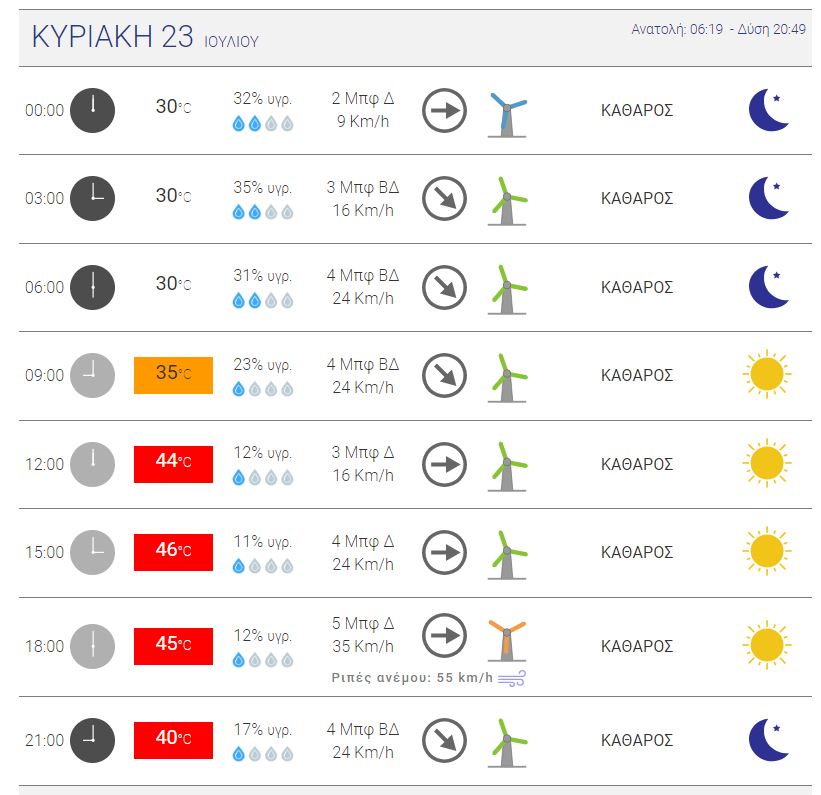Select the orange 35°C temperature box
Screen dimensions: 821x795
[x=173, y=375]
